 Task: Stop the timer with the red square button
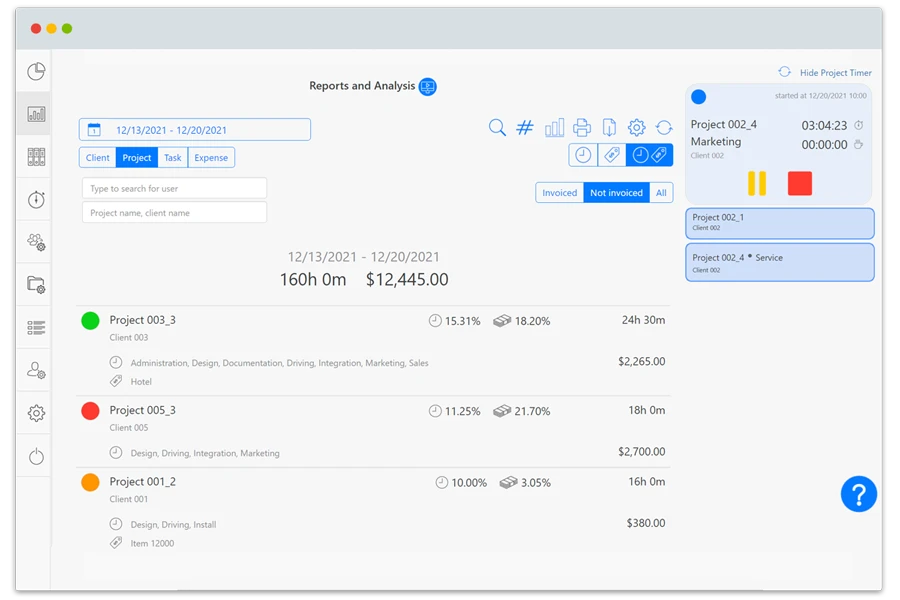coord(799,183)
